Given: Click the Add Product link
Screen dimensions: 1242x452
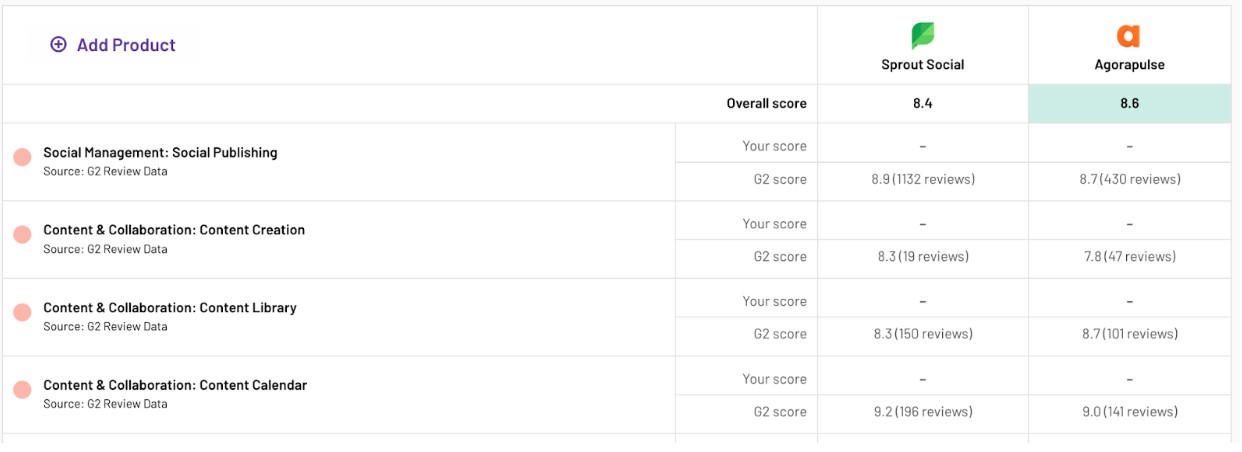Looking at the screenshot, I should point(126,45).
